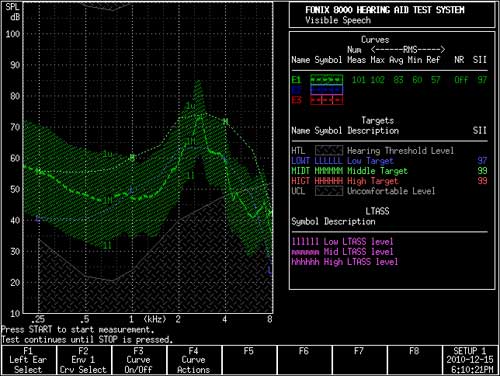Click the 100 dB label on the SPL axis
The height and width of the screenshot is (376, 500).
13,34
